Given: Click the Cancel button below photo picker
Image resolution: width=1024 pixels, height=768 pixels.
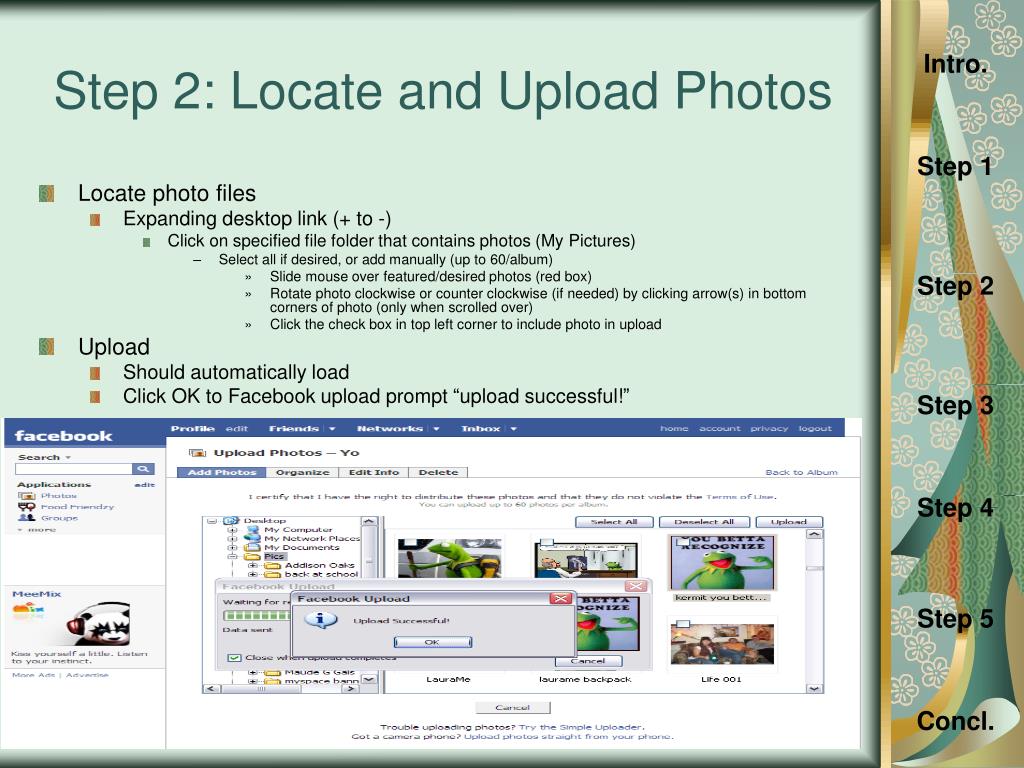Looking at the screenshot, I should coord(513,707).
